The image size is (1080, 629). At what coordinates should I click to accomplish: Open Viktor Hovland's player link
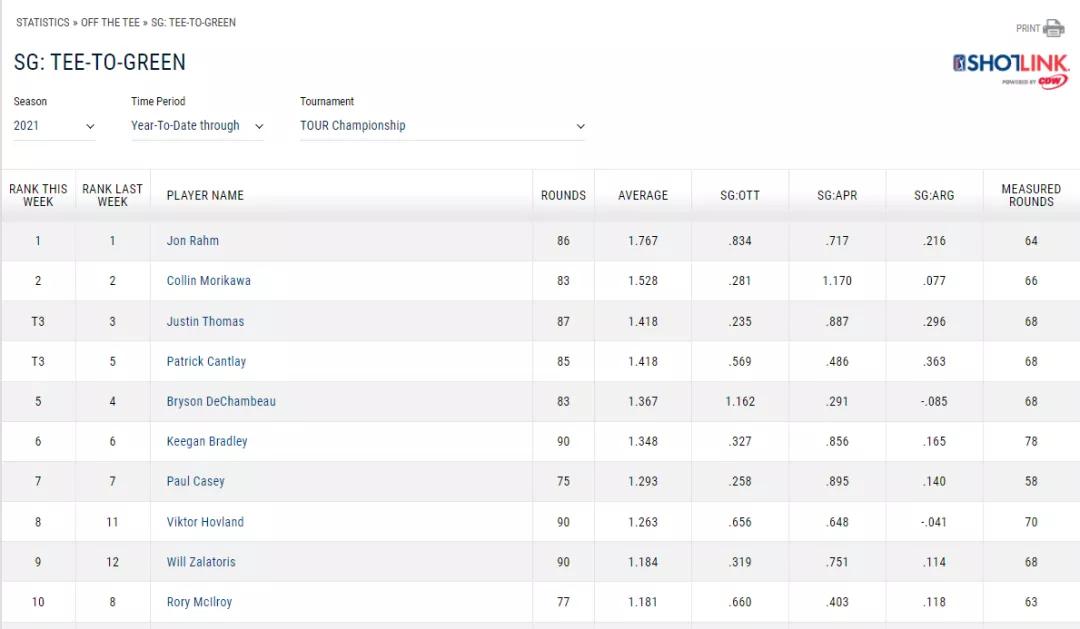(205, 522)
